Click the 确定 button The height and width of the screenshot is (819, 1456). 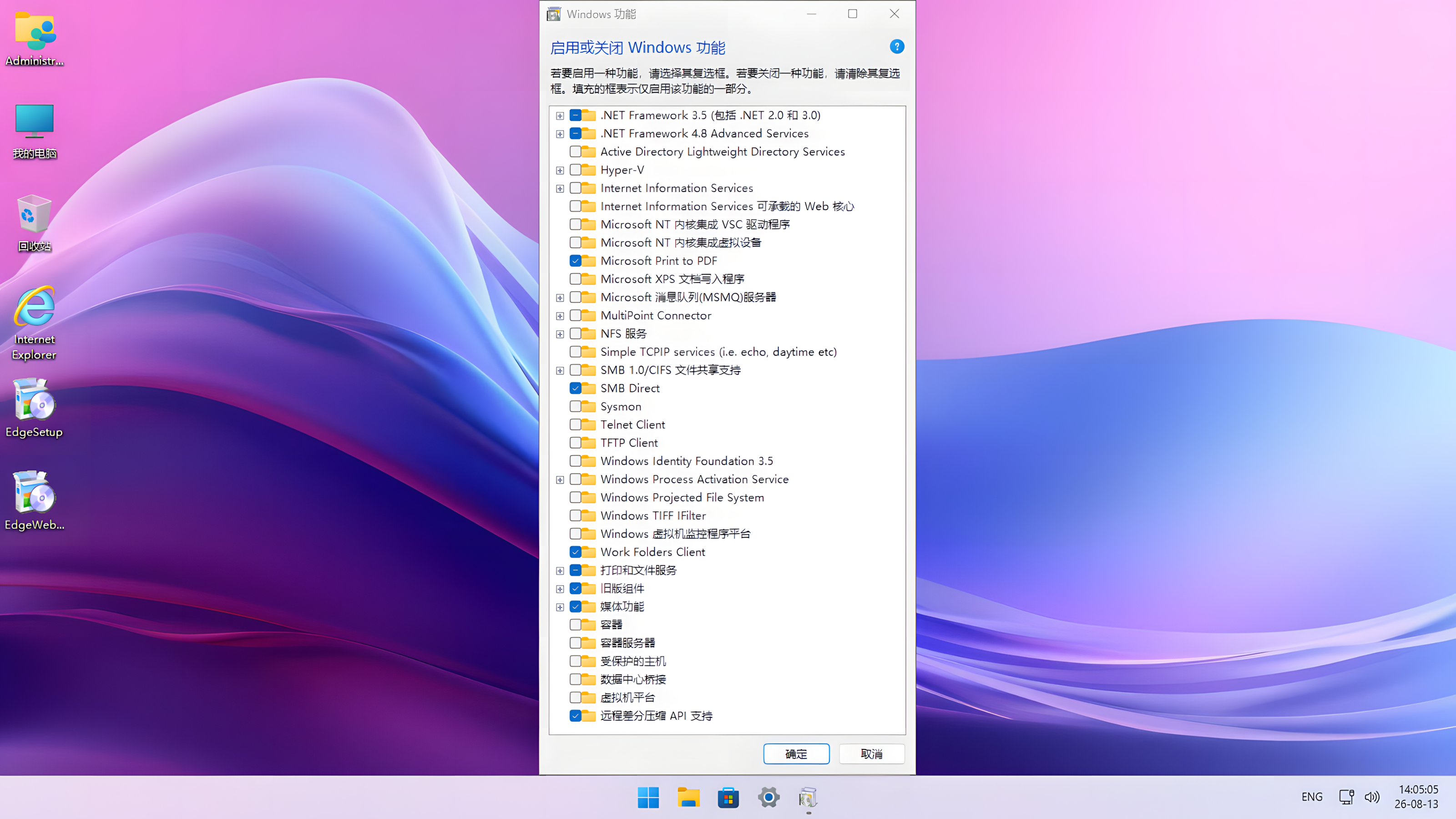coord(796,753)
